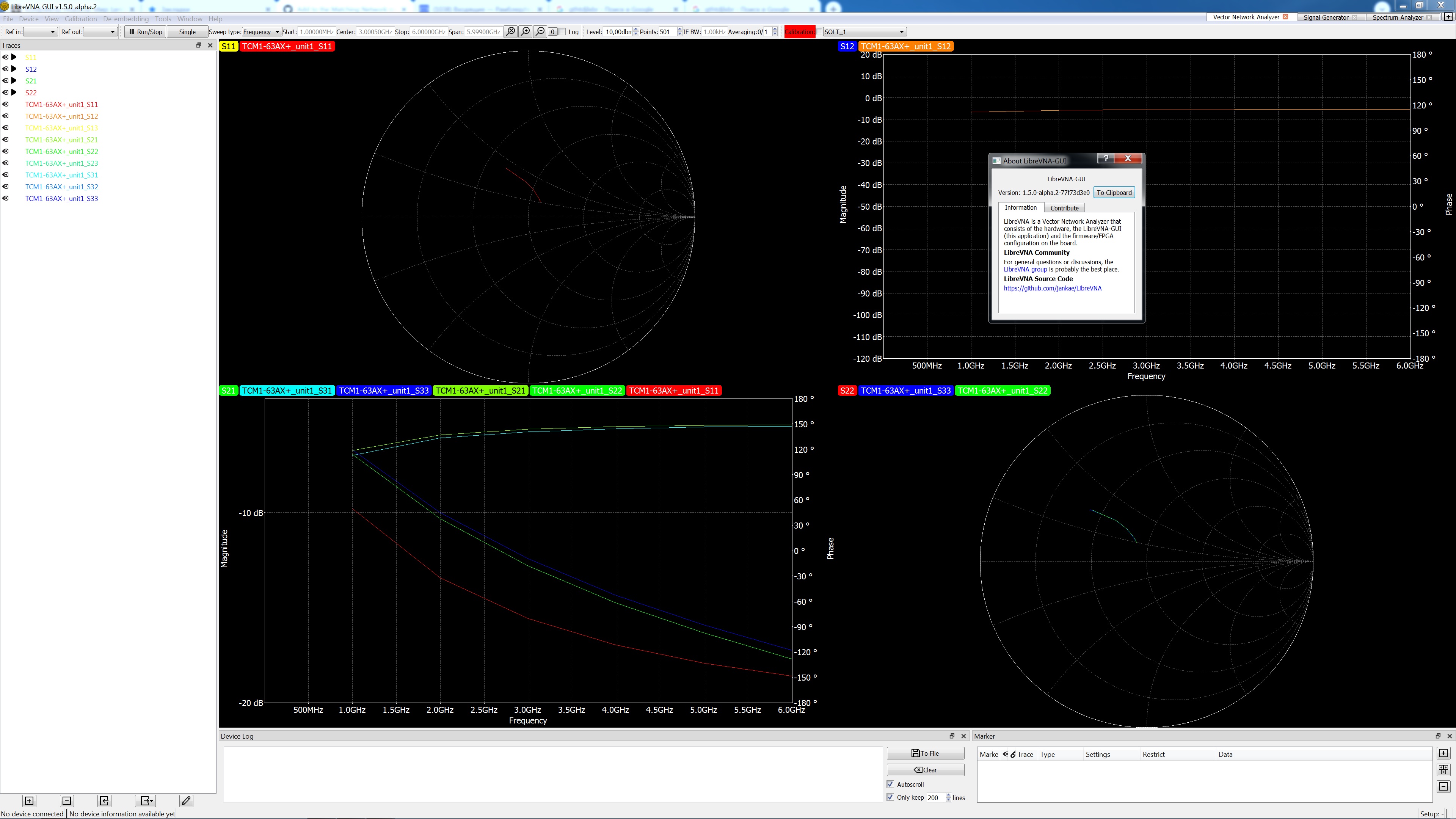Open the Sweep type Frequency dropdown

click(x=262, y=31)
